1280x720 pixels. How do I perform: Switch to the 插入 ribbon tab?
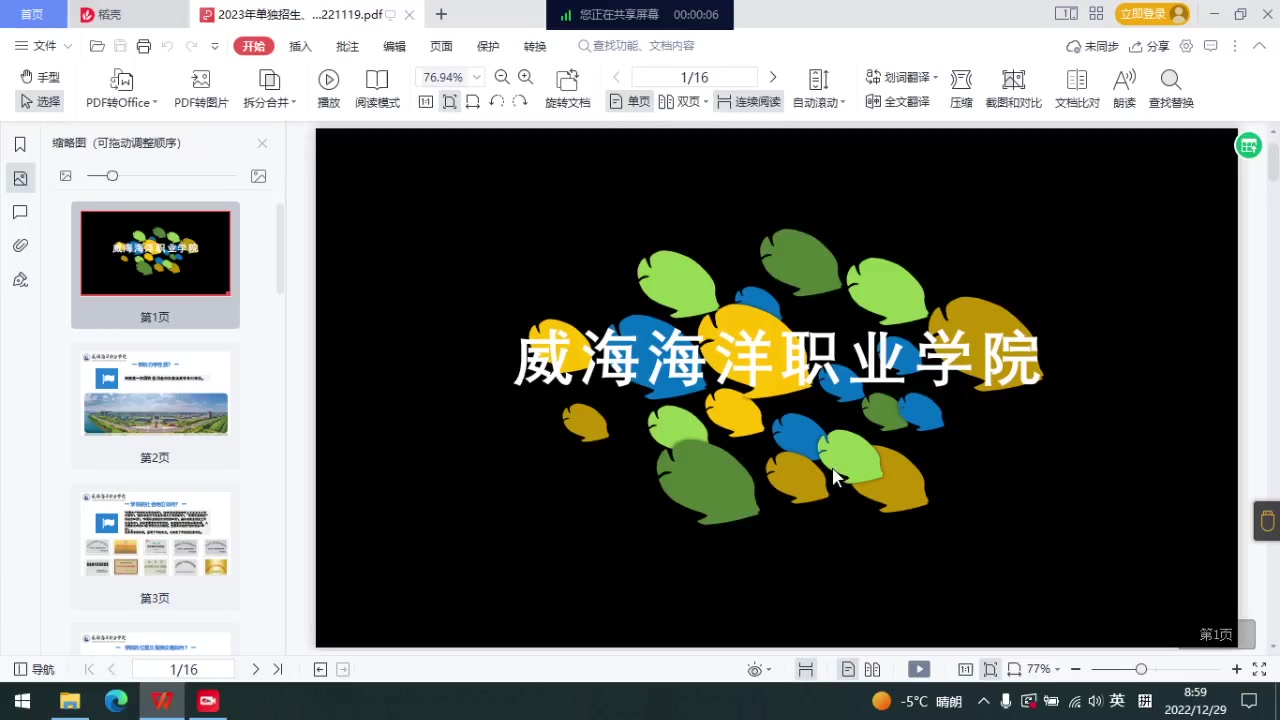[x=300, y=46]
